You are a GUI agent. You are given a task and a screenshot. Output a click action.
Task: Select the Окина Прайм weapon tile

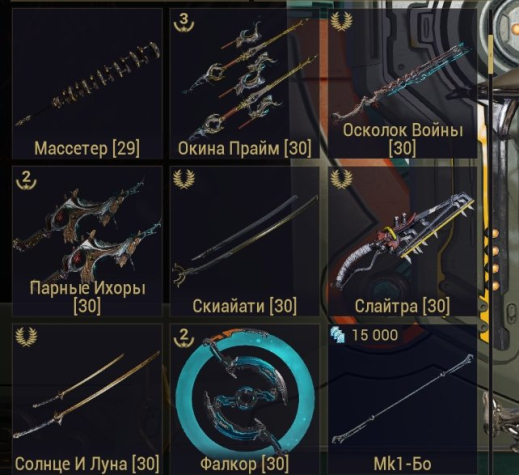click(245, 83)
